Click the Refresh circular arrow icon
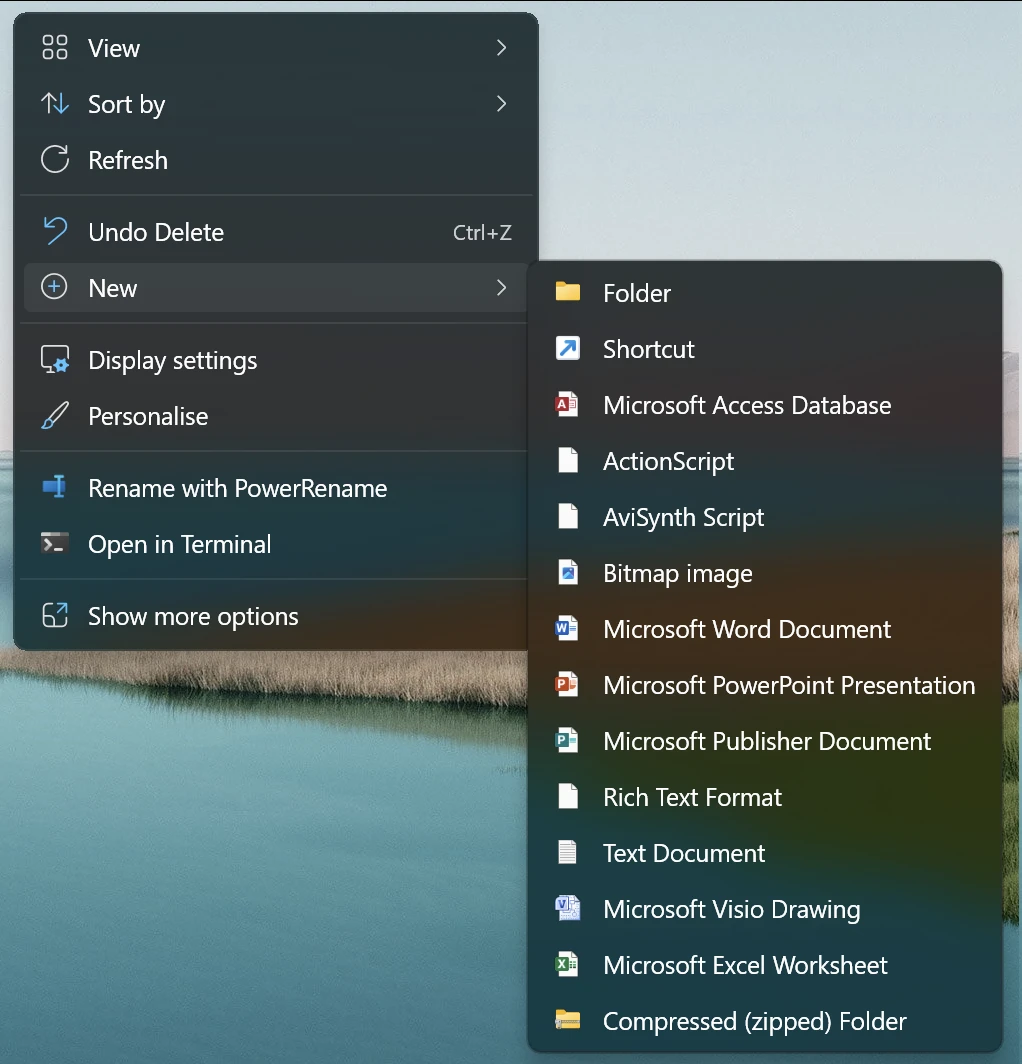This screenshot has width=1022, height=1064. tap(53, 160)
